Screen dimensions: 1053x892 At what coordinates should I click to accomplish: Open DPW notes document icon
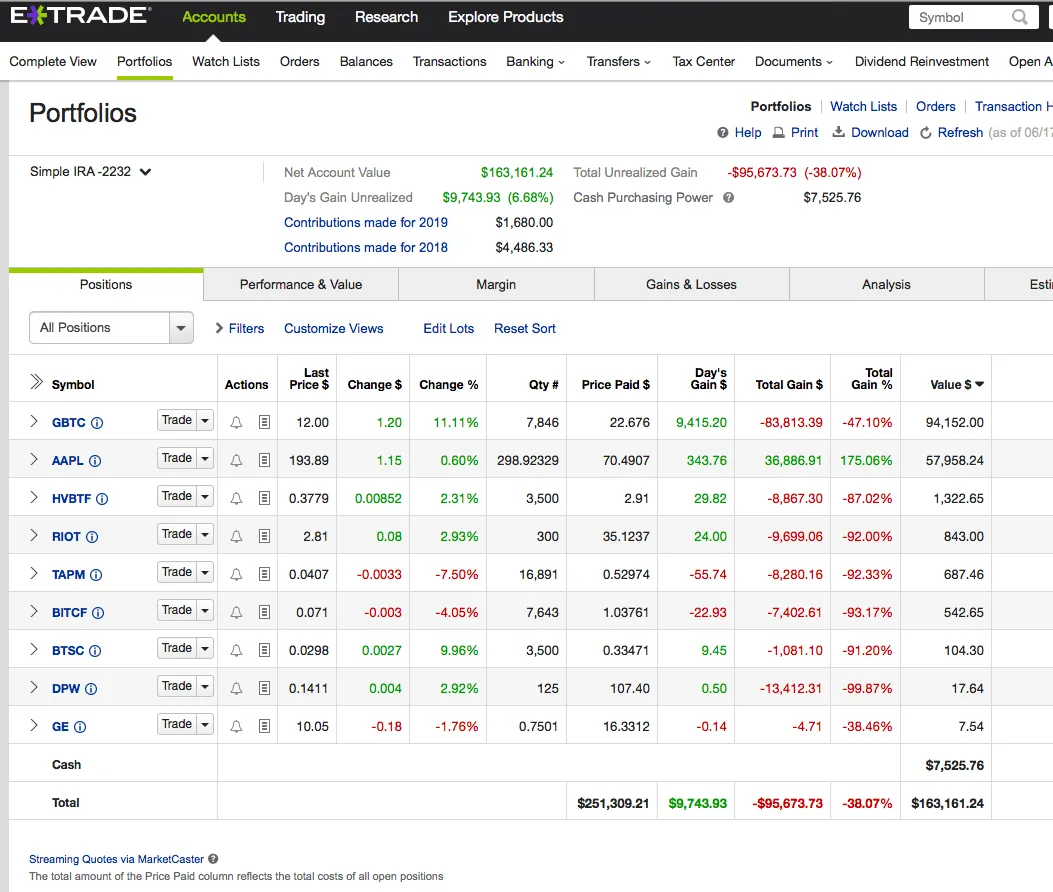click(265, 688)
